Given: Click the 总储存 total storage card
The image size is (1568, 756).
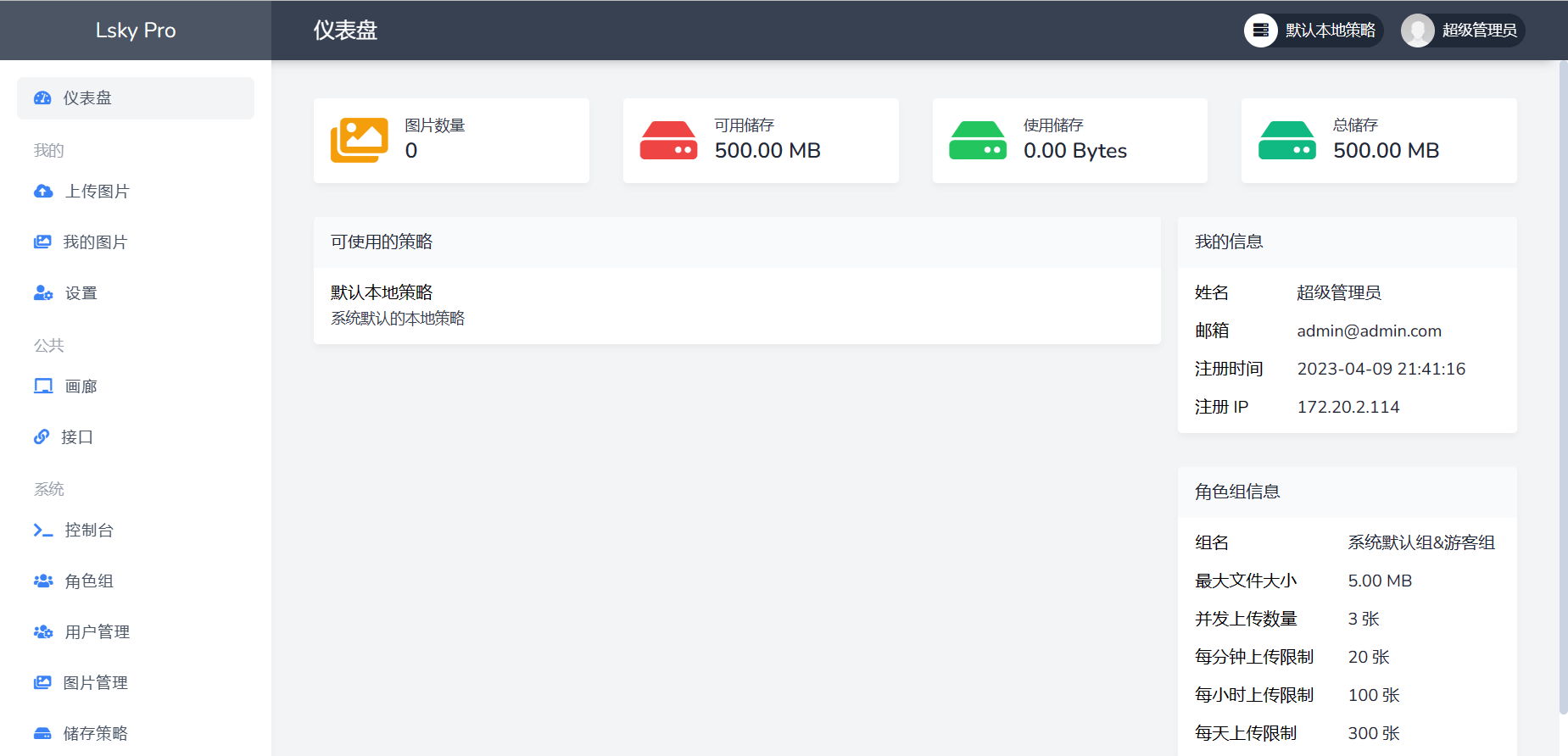Looking at the screenshot, I should 1379,141.
